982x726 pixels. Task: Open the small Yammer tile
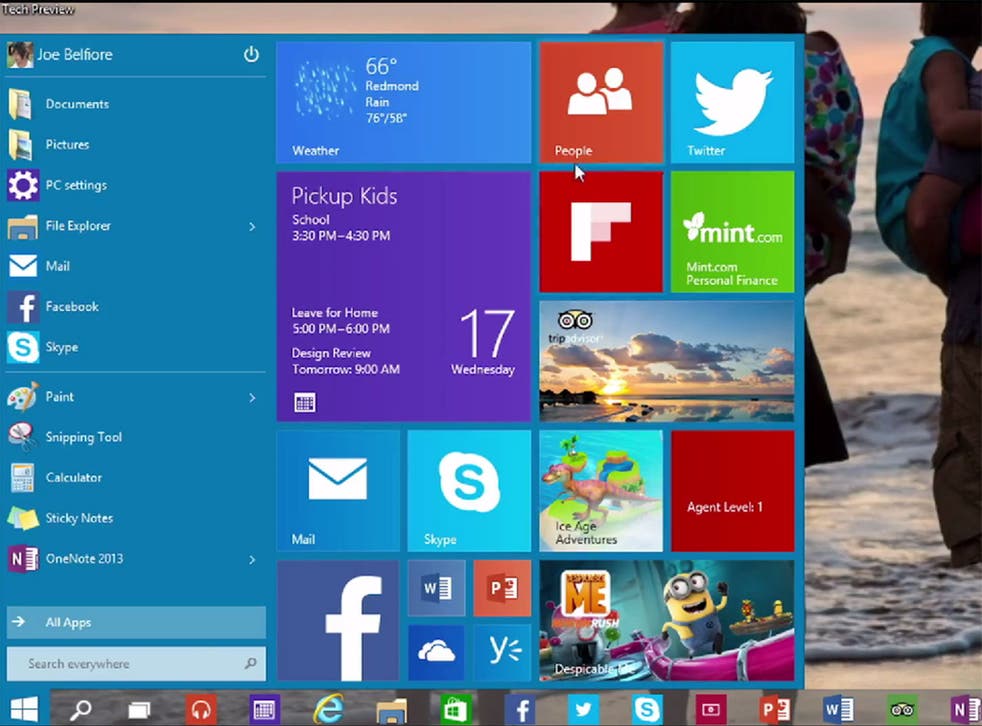[502, 653]
